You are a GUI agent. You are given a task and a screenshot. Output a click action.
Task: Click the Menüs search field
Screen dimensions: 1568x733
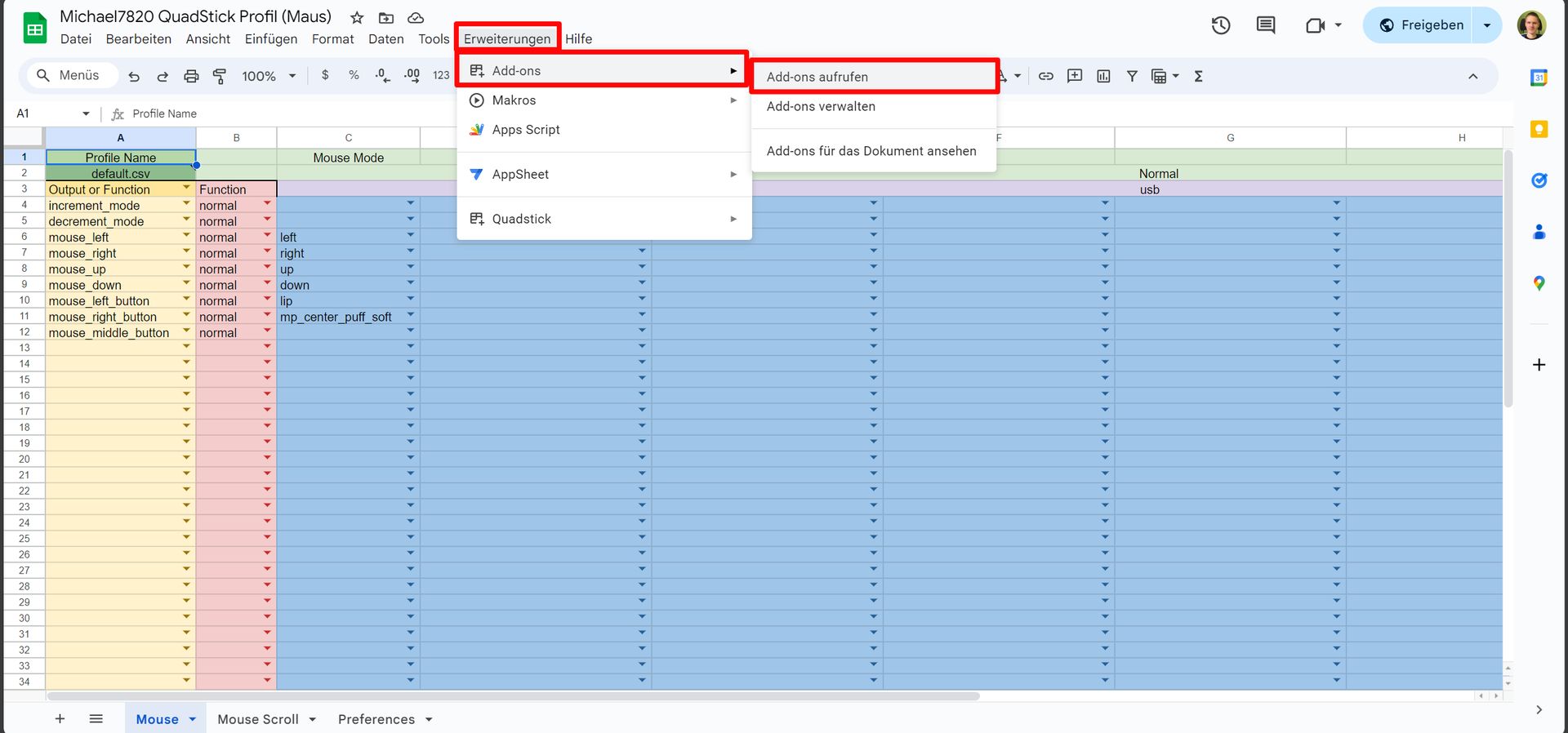click(78, 75)
